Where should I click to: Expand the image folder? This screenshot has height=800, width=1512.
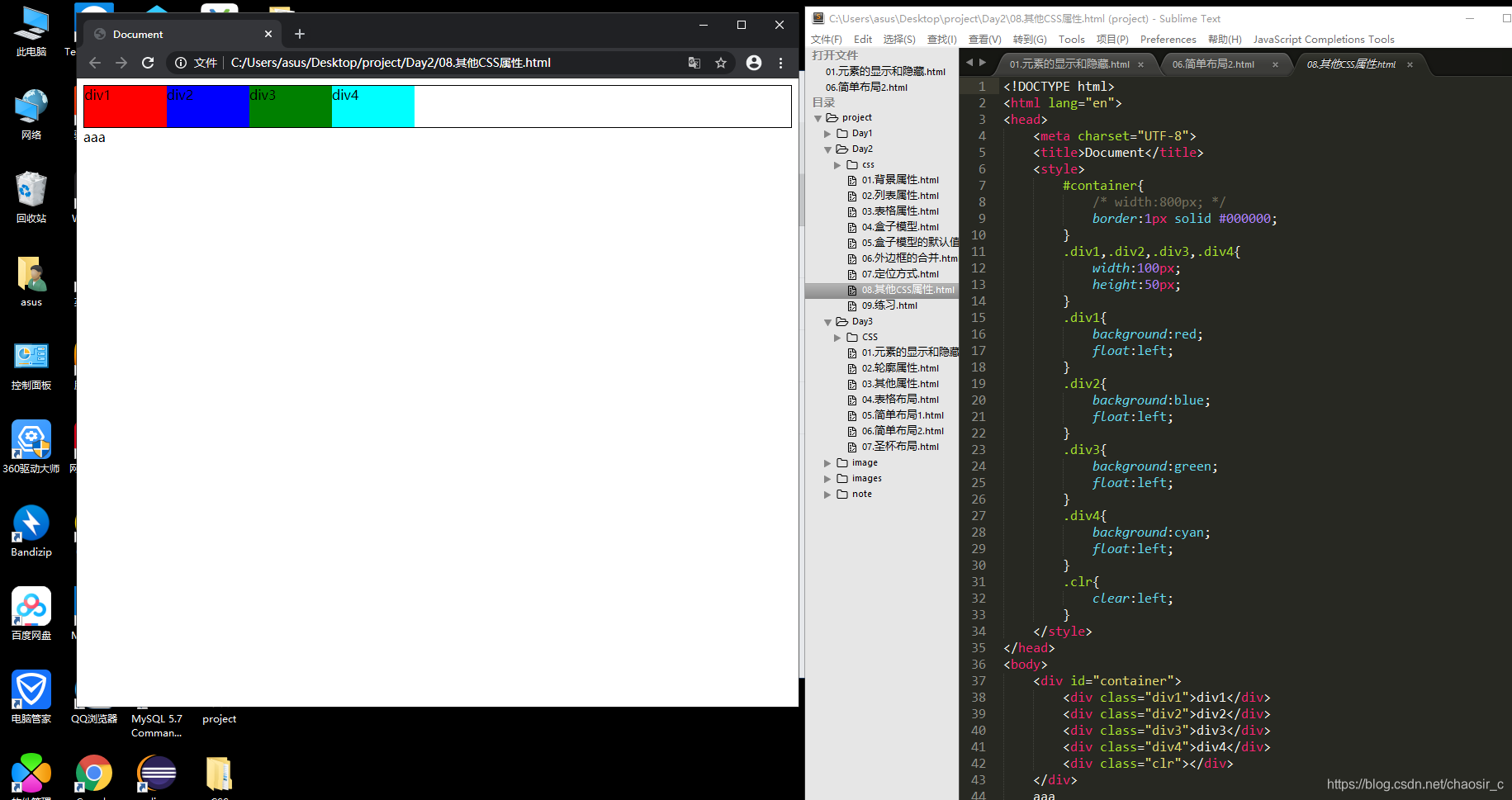point(827,463)
